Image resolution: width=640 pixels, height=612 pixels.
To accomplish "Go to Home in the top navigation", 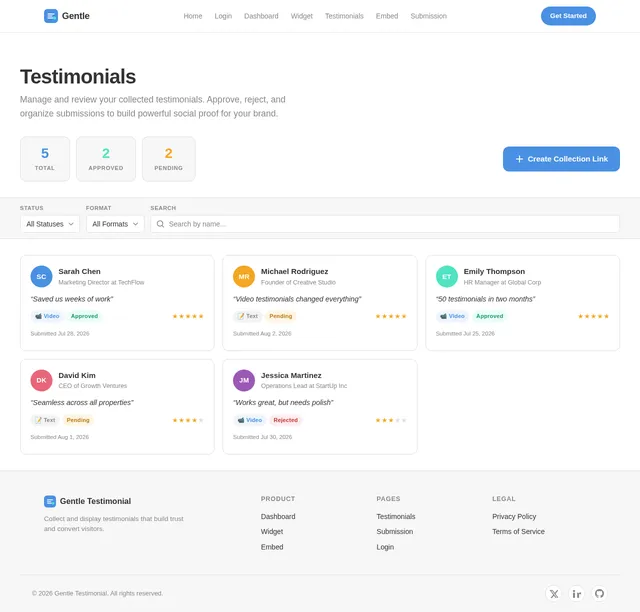I will (x=193, y=16).
